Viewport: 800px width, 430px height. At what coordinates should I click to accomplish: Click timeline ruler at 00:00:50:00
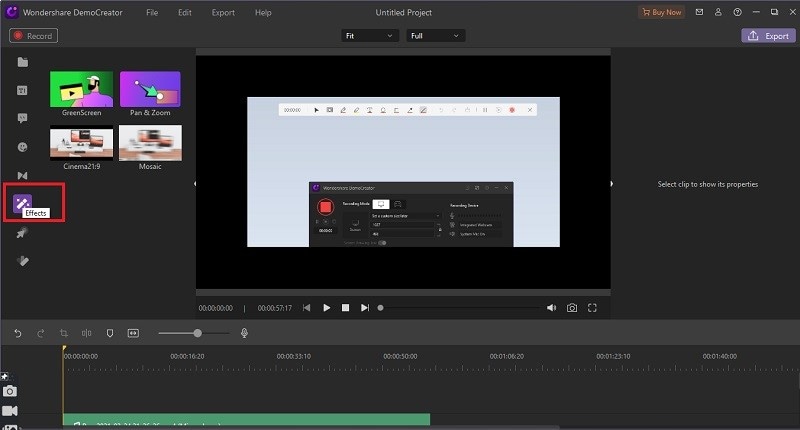(x=400, y=357)
